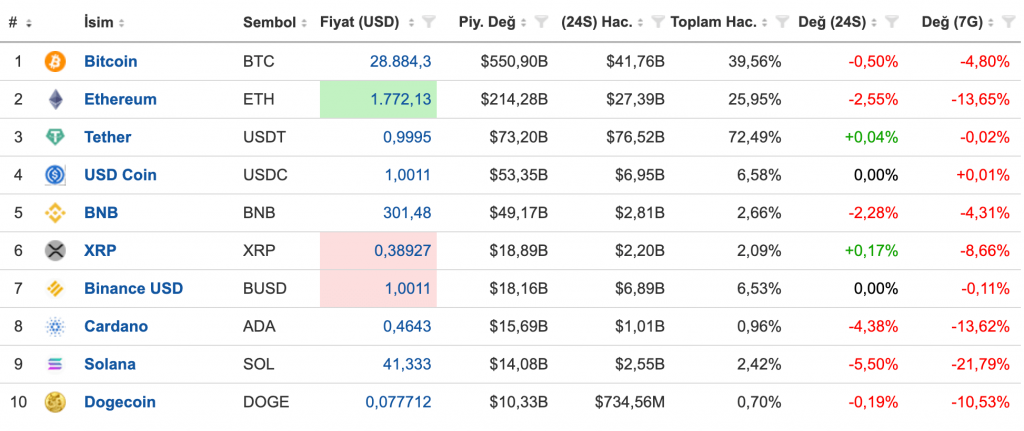Click the Ethereum 7-day change -13,65%
This screenshot has height=431, width=1024.
(x=981, y=100)
